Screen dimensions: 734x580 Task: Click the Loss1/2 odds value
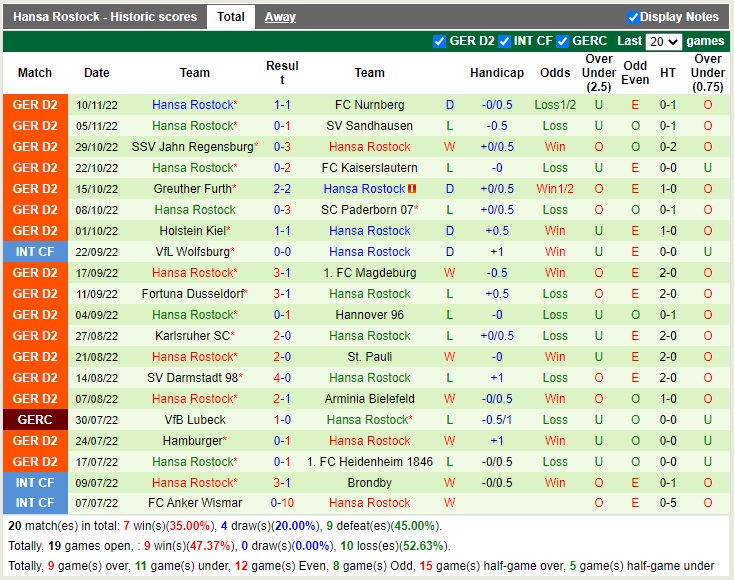coord(555,105)
